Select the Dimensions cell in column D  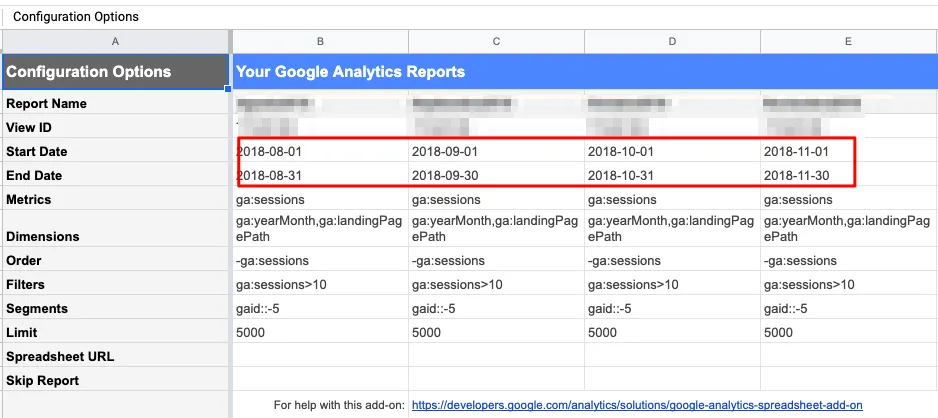click(x=672, y=228)
